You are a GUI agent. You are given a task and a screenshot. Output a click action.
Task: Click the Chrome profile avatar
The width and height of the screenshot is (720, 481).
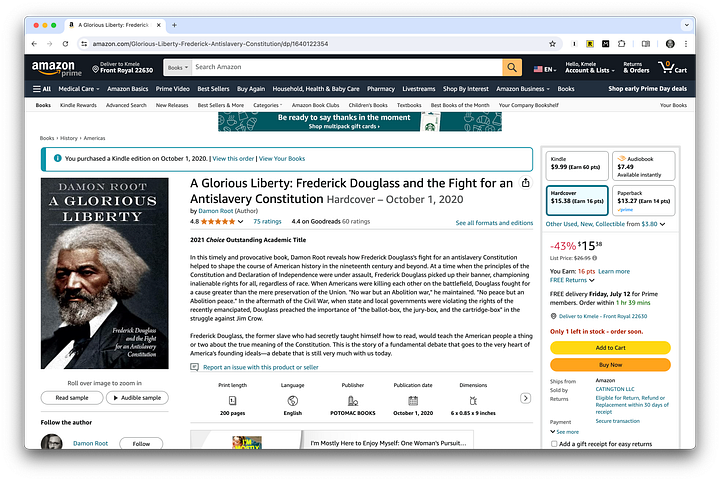point(670,44)
